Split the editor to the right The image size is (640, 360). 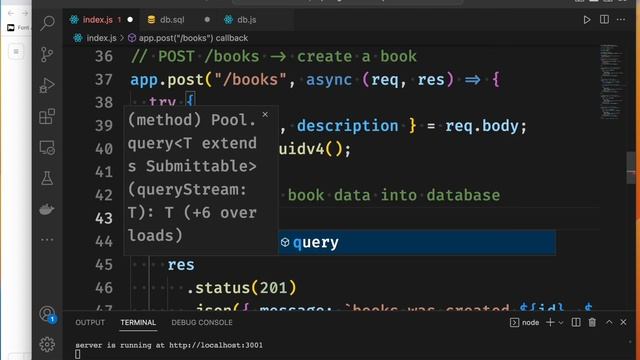tap(604, 20)
